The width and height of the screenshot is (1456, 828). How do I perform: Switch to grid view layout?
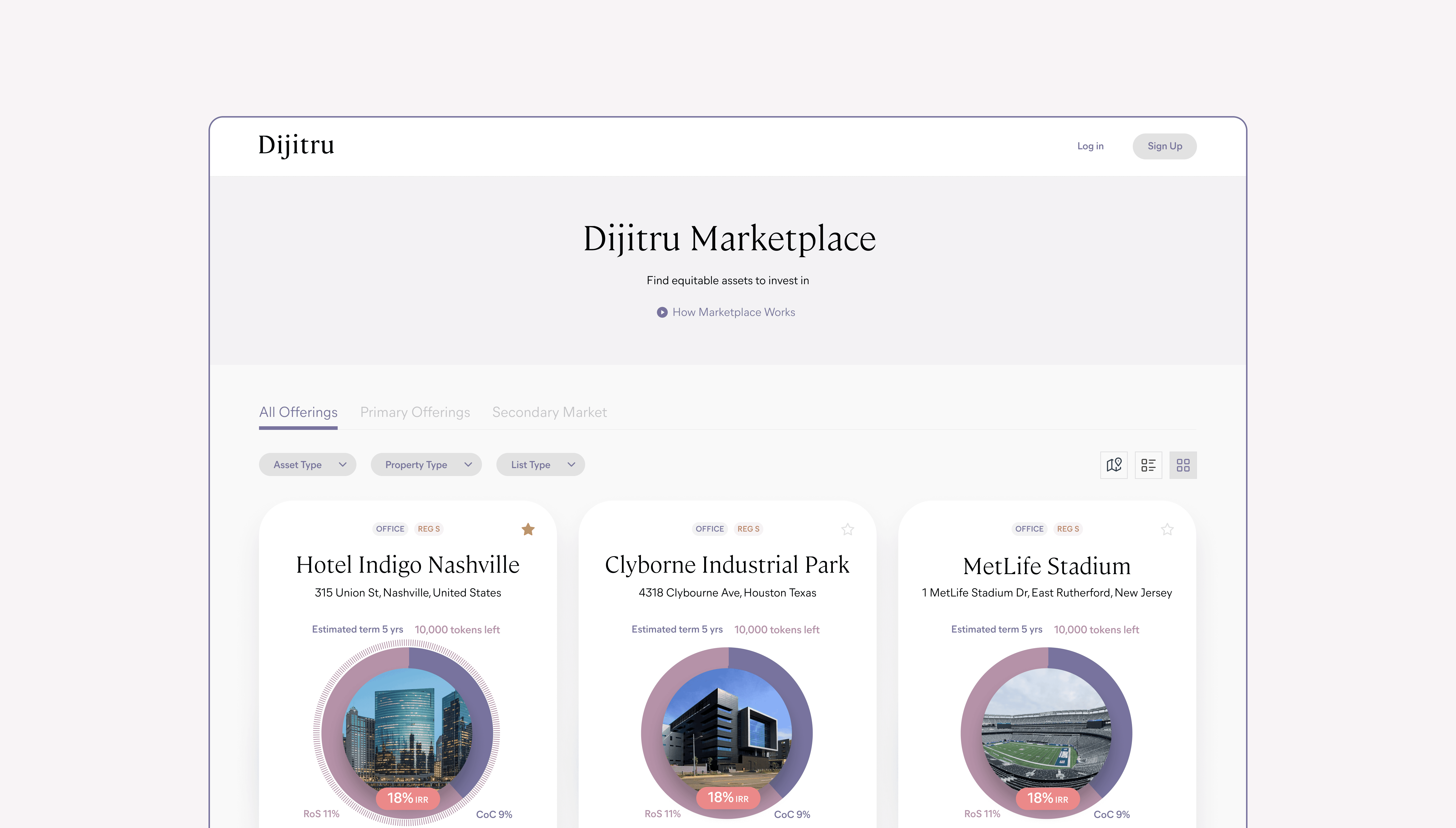tap(1183, 465)
